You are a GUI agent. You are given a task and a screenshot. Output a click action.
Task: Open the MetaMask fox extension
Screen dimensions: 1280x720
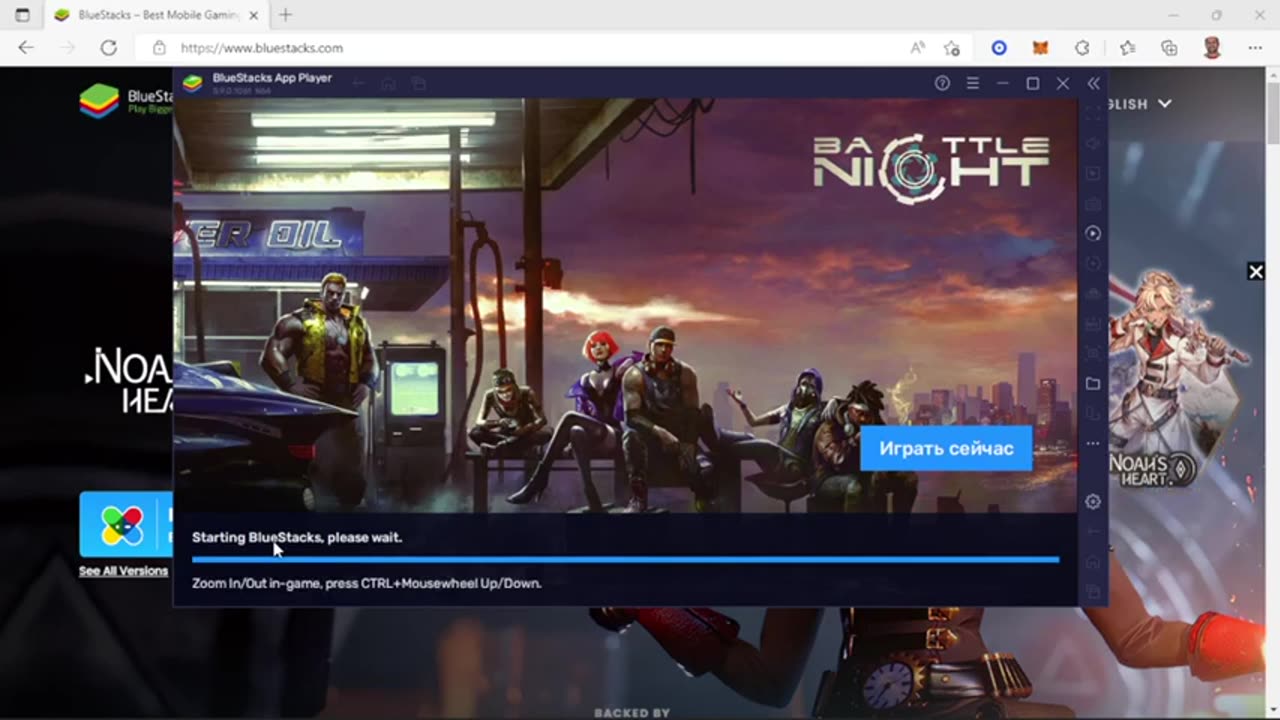[1040, 47]
